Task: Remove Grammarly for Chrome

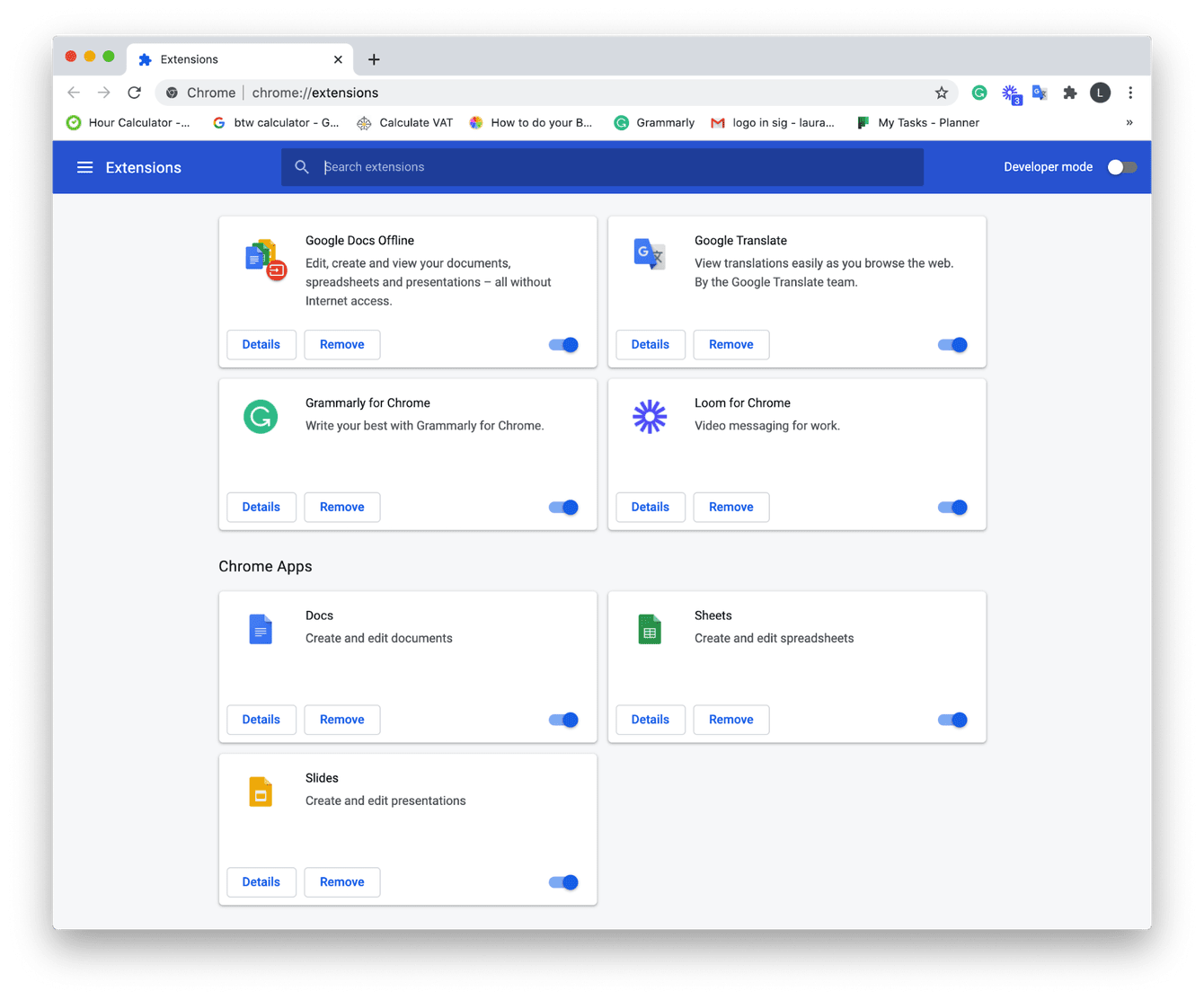Action: tap(342, 508)
